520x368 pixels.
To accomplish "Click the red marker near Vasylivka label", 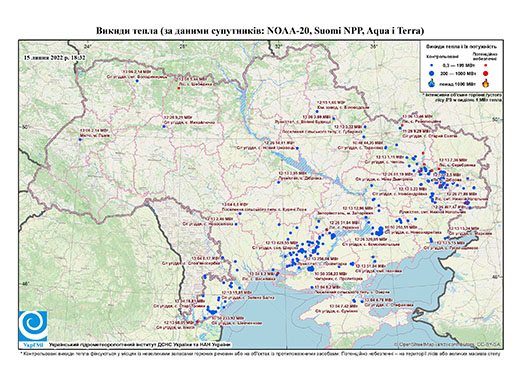I will pos(278,274).
